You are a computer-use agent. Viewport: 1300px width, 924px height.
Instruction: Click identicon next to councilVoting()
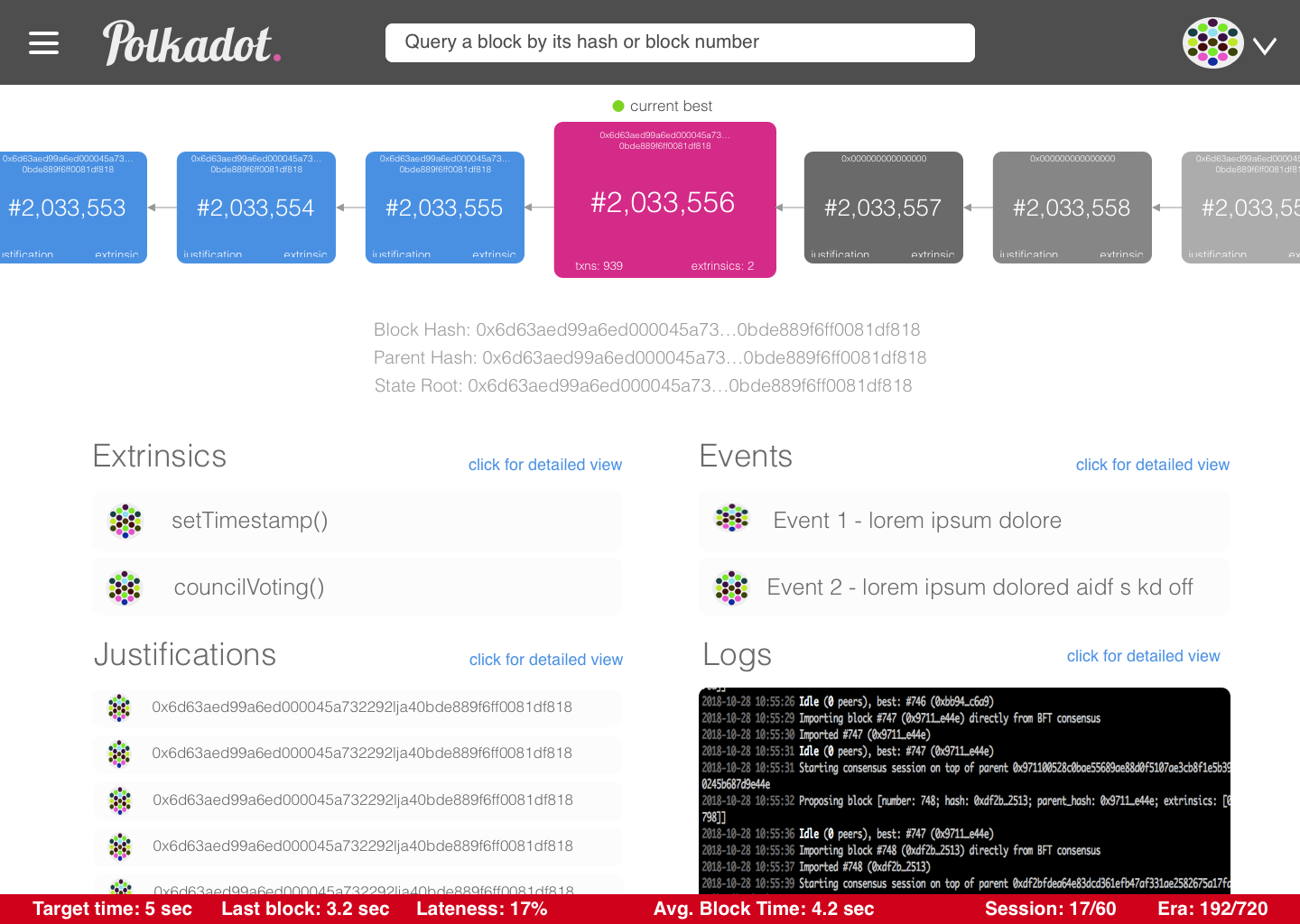[125, 587]
